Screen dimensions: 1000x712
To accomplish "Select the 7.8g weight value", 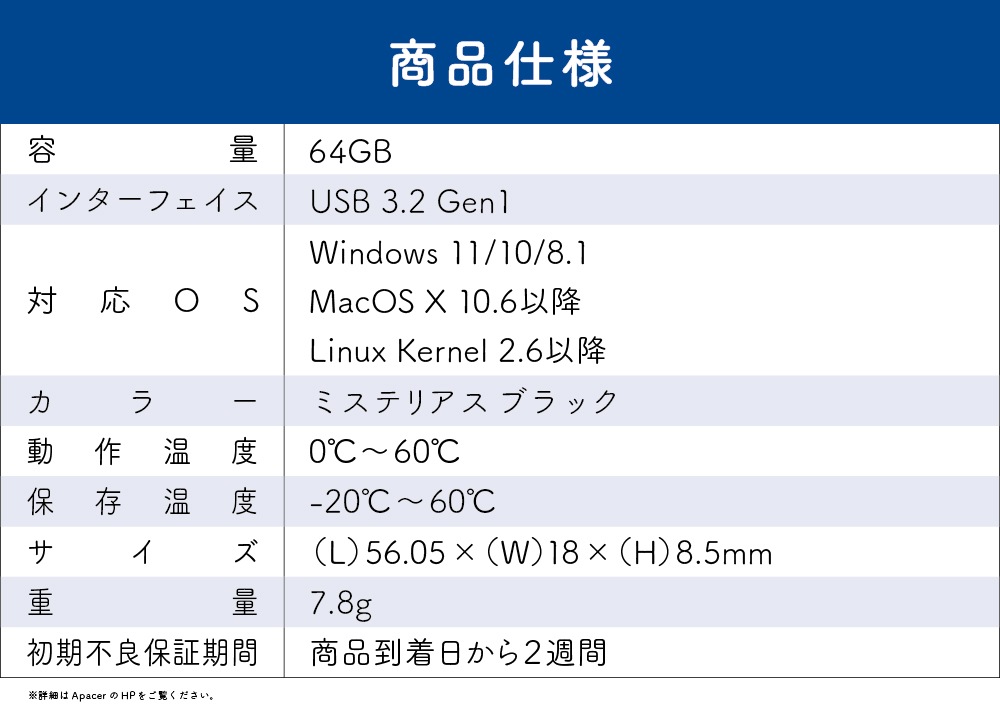I will (x=341, y=603).
